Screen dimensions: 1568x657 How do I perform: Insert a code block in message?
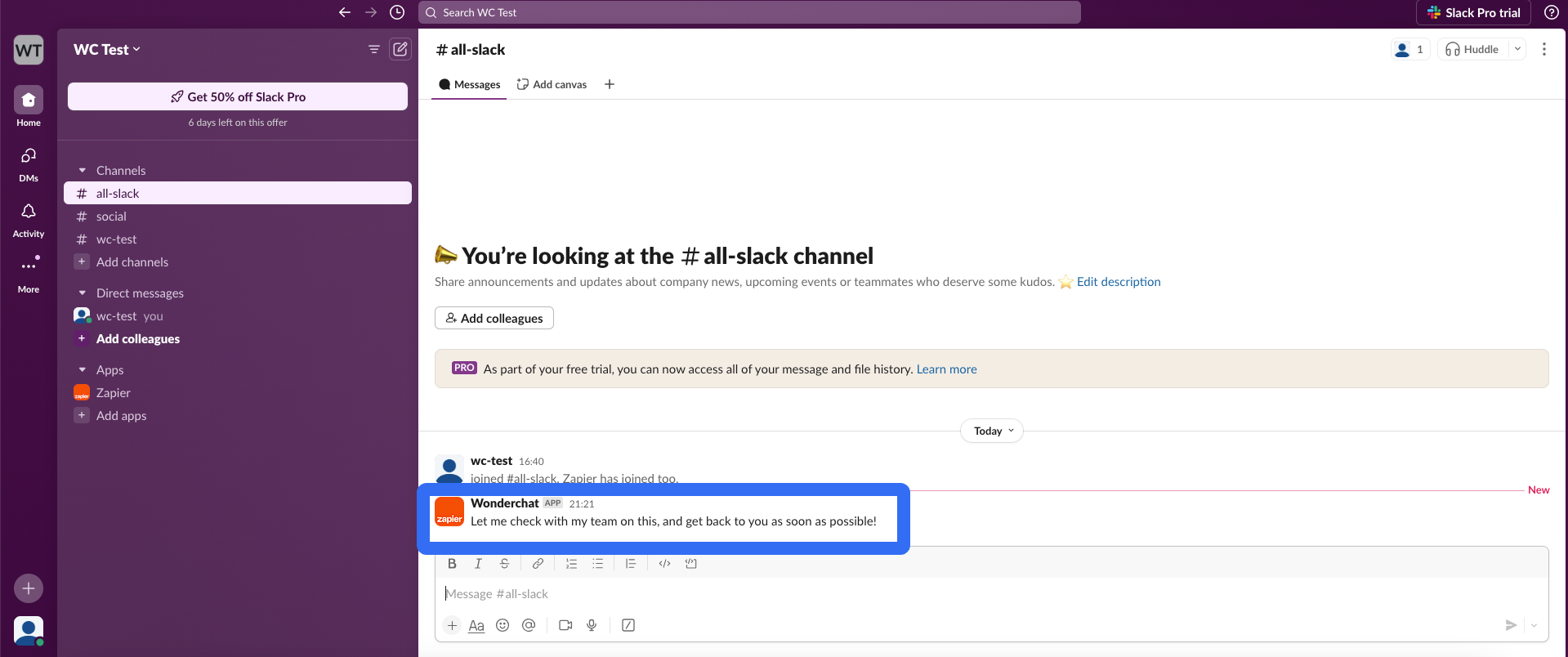tap(690, 564)
